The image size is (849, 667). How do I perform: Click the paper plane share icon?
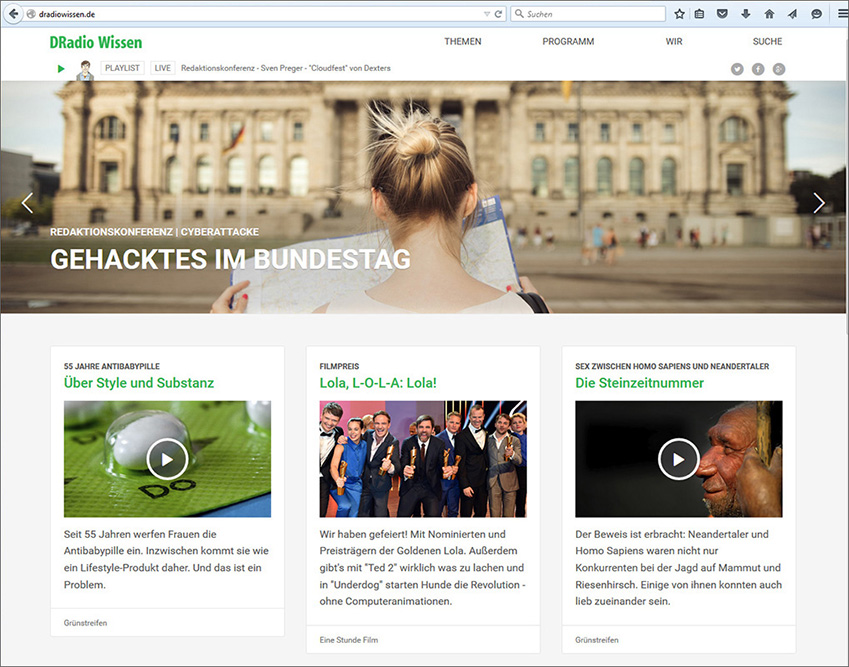coord(792,14)
